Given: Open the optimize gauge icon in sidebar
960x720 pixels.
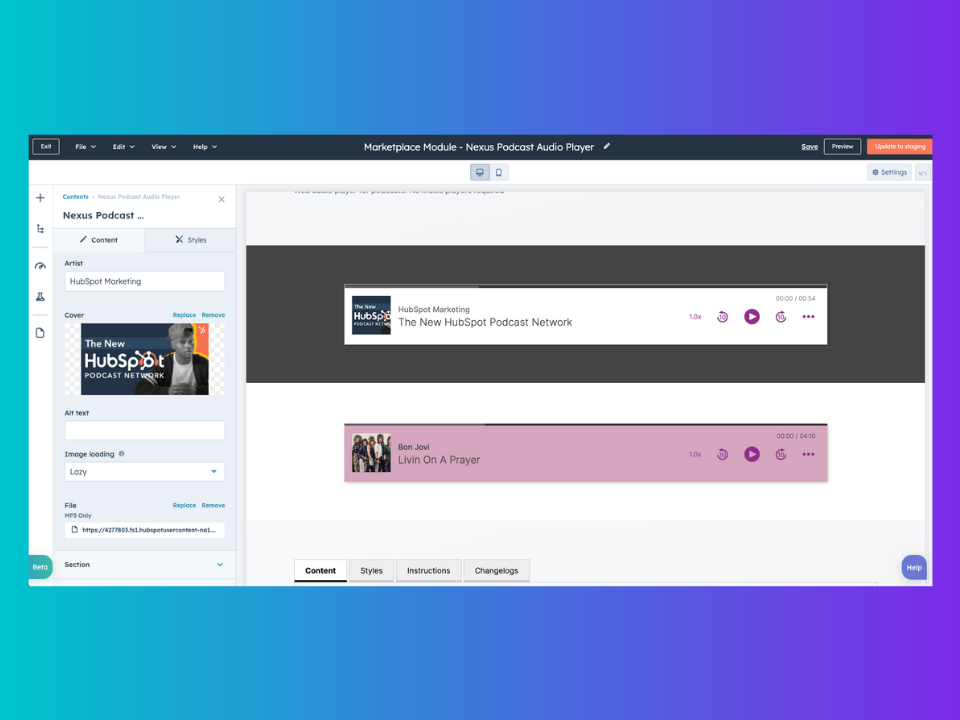Looking at the screenshot, I should click(40, 266).
